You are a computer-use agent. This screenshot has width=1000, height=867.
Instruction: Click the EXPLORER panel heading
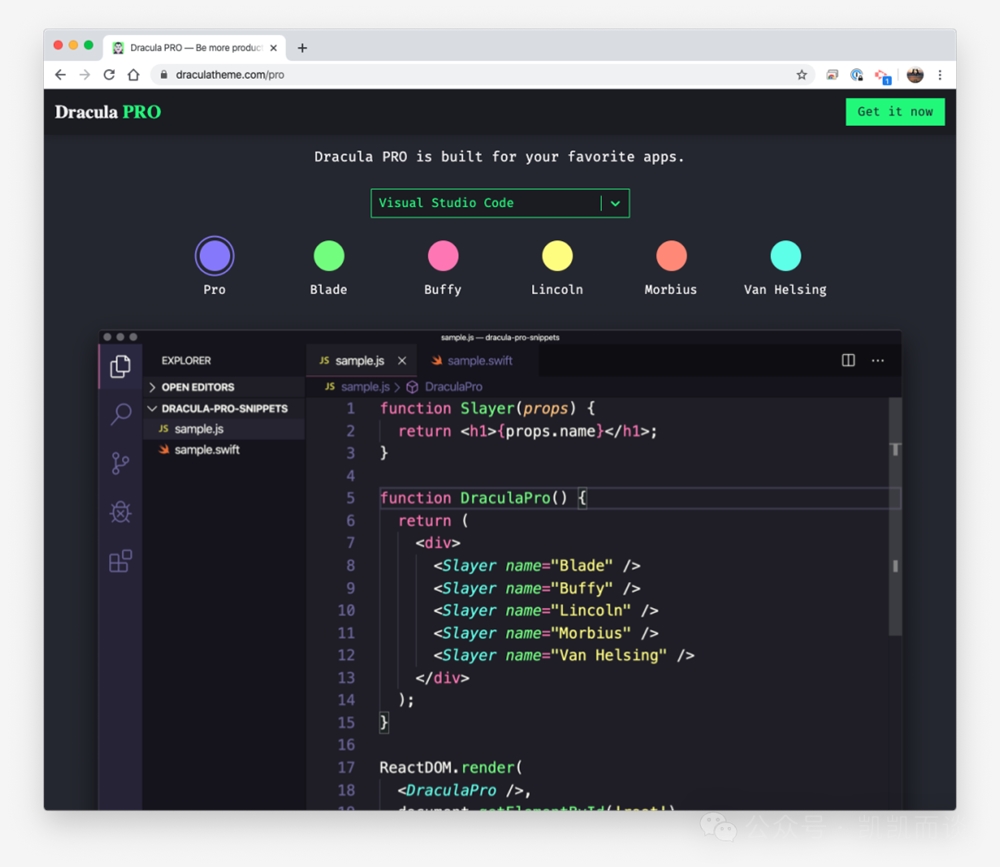pyautogui.click(x=186, y=360)
